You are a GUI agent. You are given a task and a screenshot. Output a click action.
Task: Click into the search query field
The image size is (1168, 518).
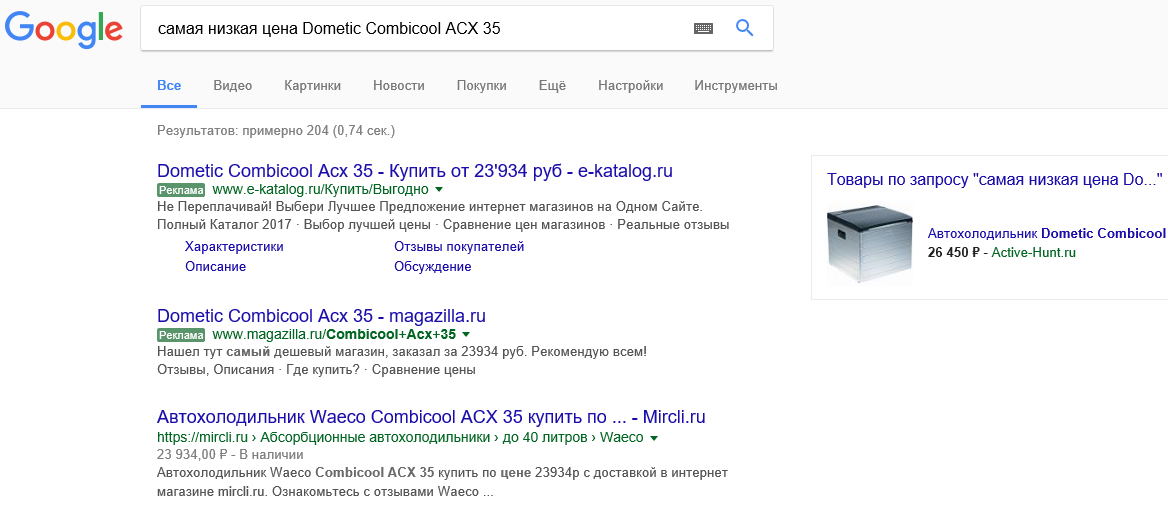tap(417, 28)
